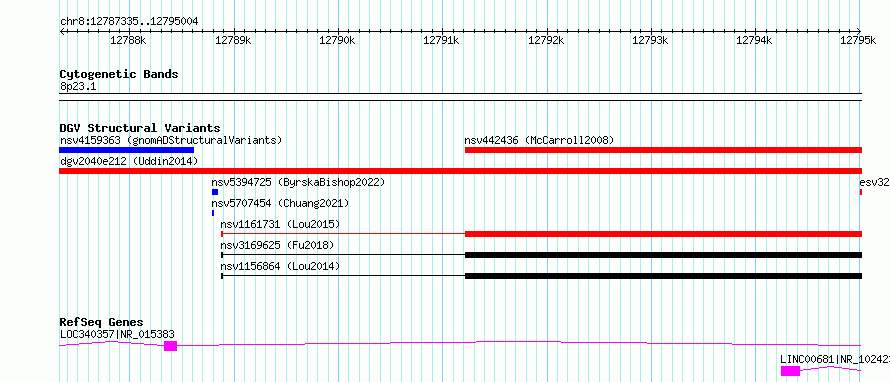Click the Cytogenetic Bands track title
The image size is (890, 382).
pyautogui.click(x=119, y=74)
